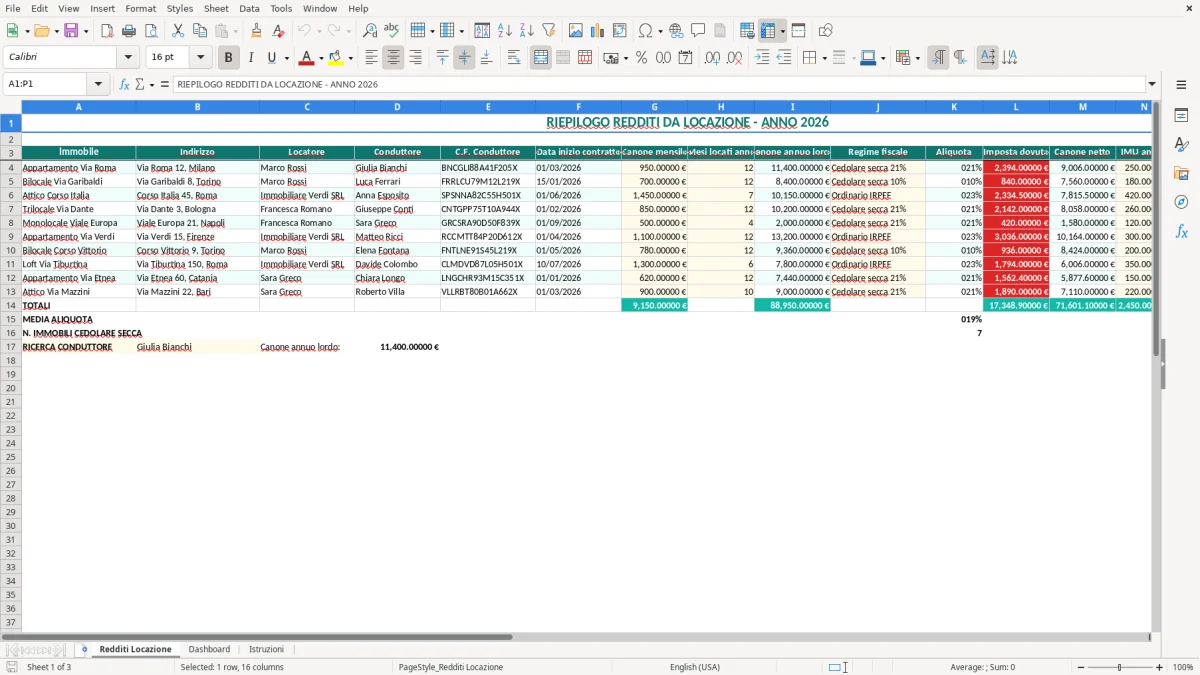
Task: Toggle Bold formatting
Action: click(229, 58)
